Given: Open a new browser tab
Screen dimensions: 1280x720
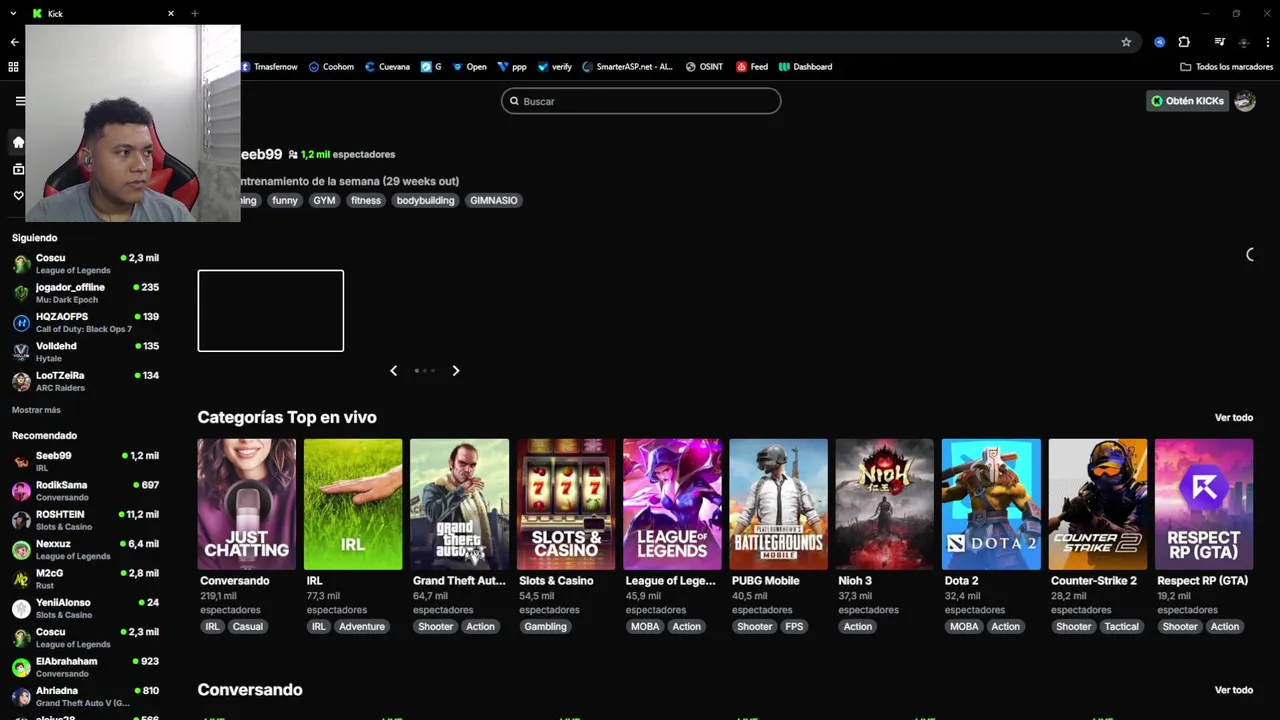Looking at the screenshot, I should (x=194, y=14).
